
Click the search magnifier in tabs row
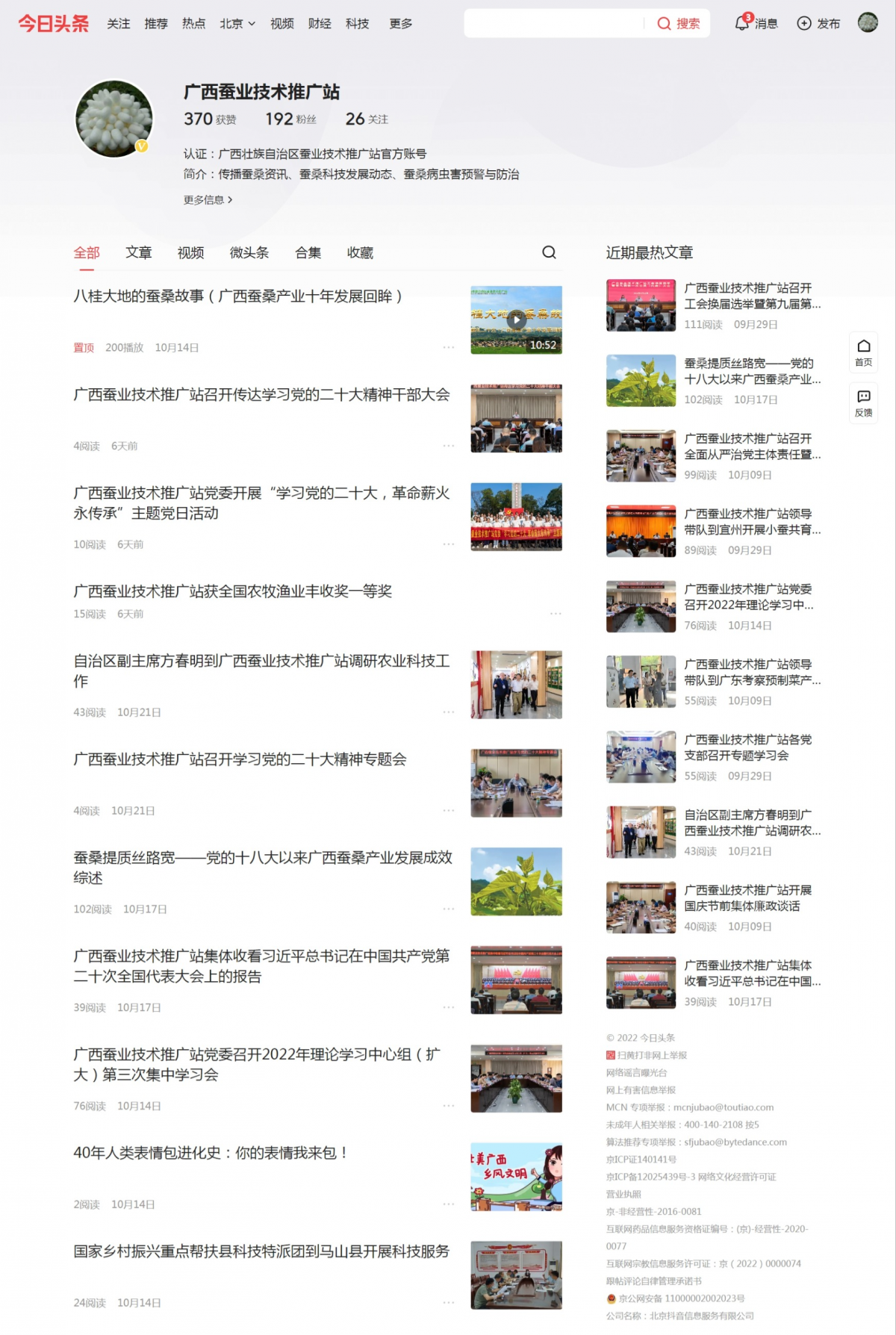549,252
